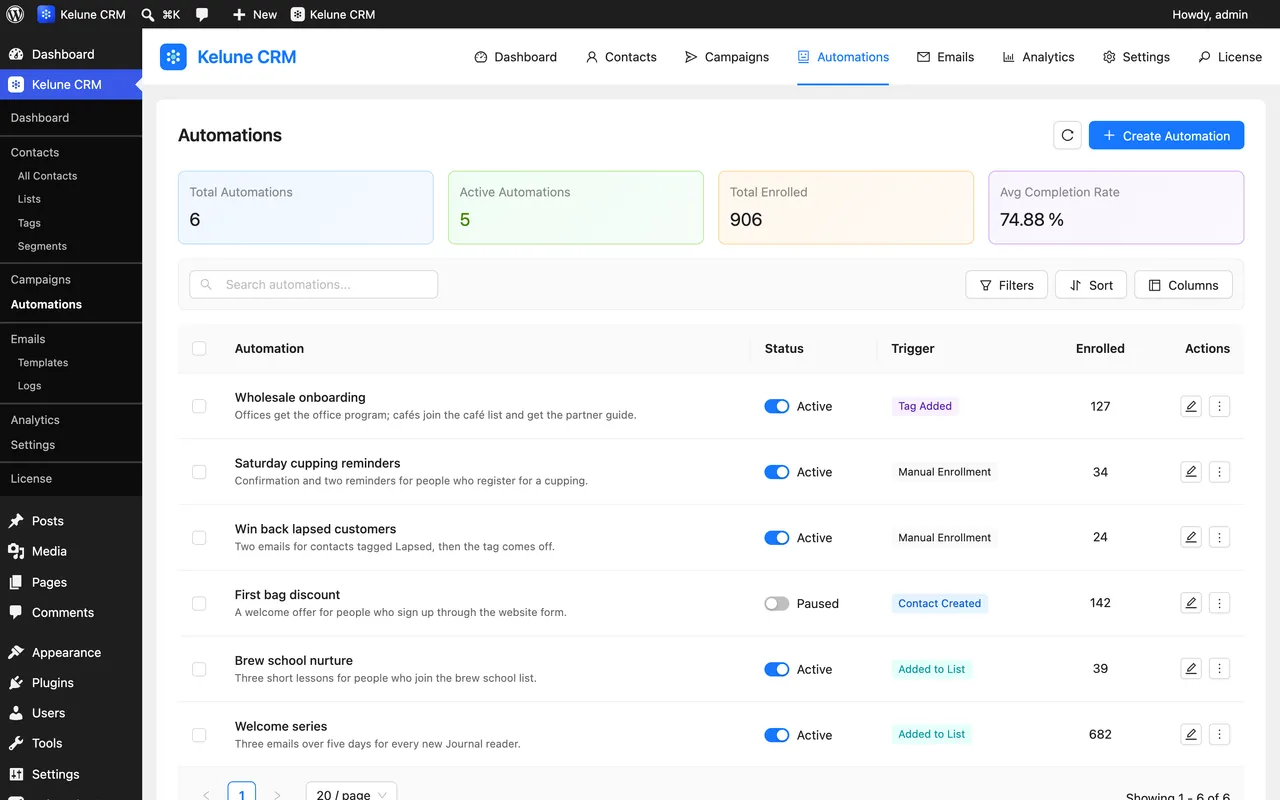
Task: Go to the License tab in header
Action: 1230,57
